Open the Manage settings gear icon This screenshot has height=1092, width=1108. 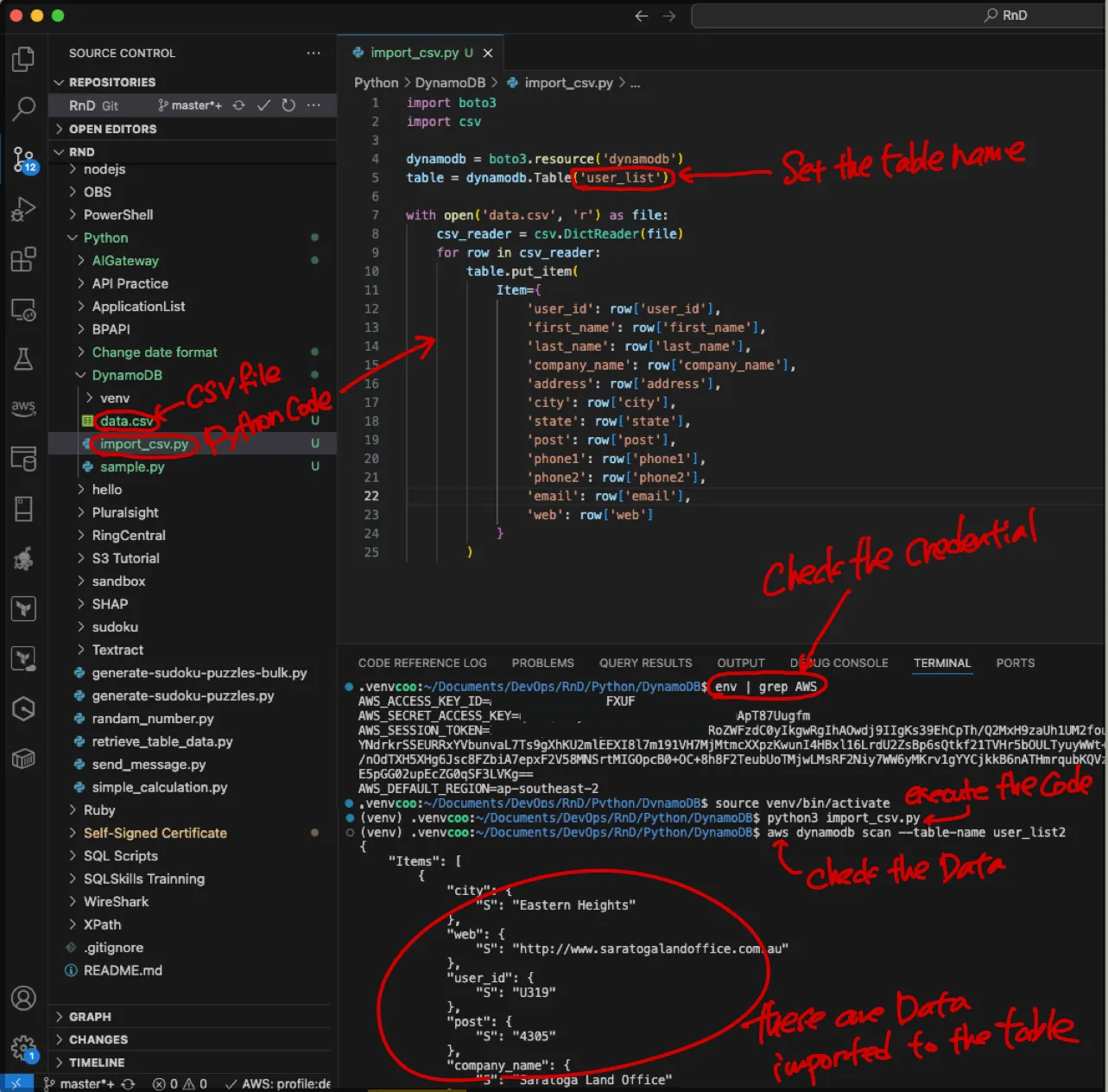click(x=23, y=1048)
